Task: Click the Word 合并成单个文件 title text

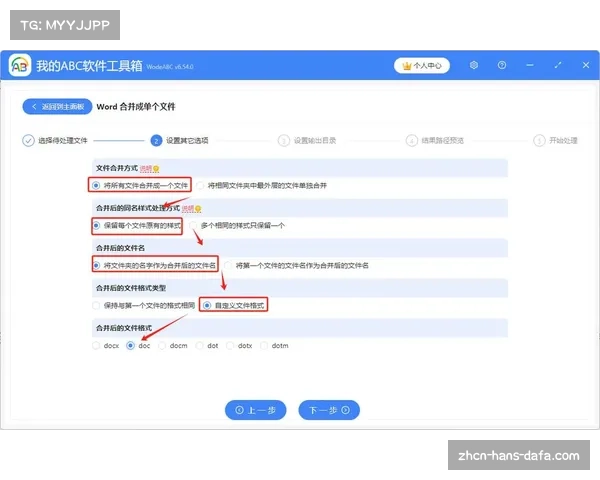Action: coord(136,107)
